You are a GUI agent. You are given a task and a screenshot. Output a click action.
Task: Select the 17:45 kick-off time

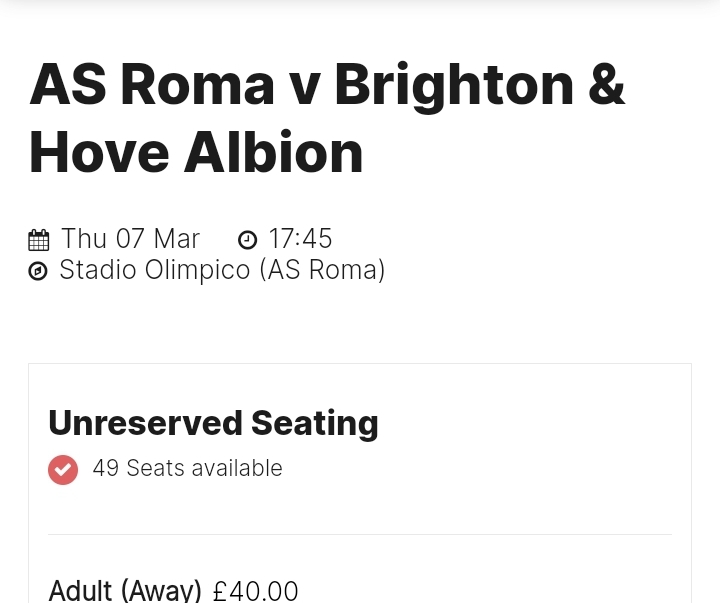(300, 239)
